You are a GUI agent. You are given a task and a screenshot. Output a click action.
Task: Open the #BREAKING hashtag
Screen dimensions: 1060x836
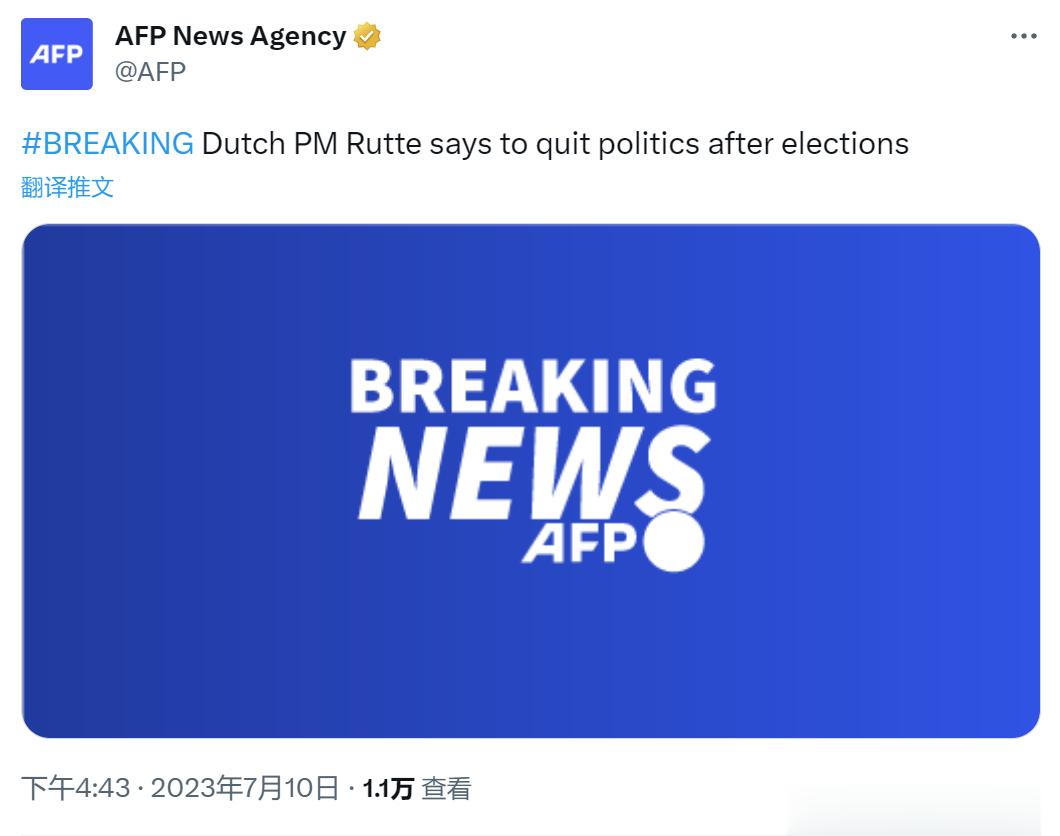click(x=107, y=143)
